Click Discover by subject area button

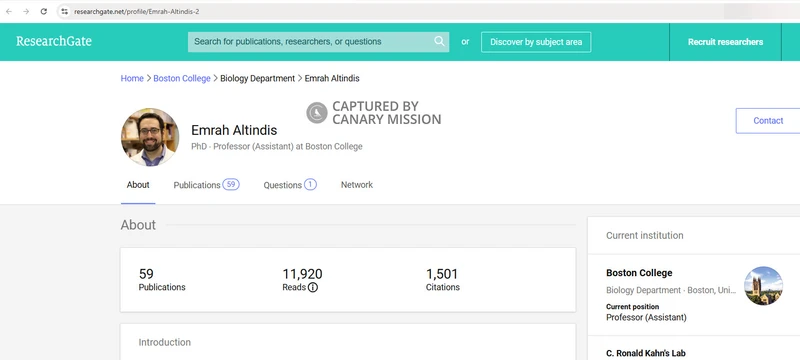(x=536, y=42)
